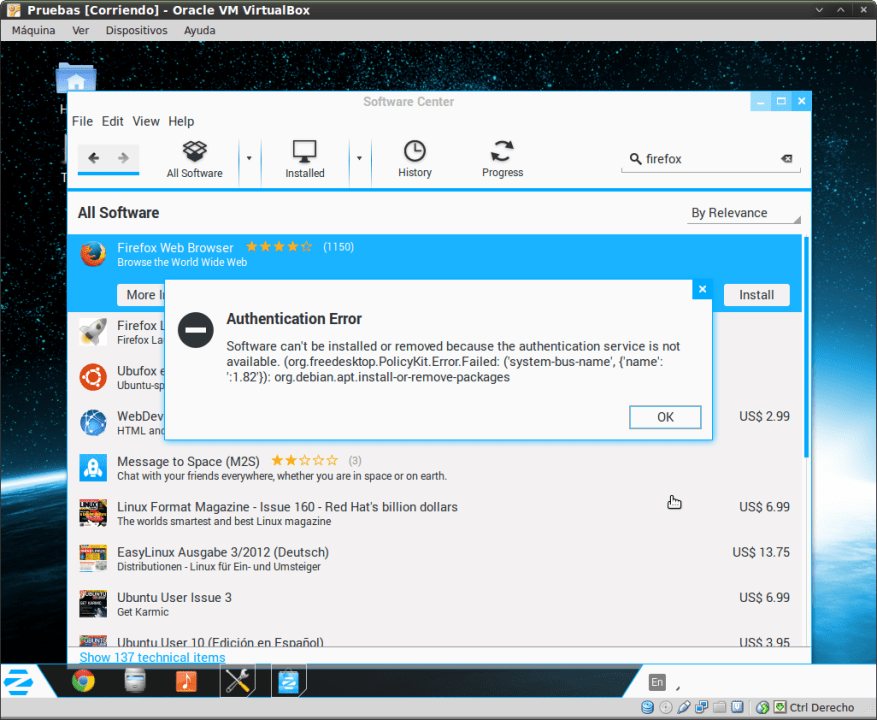Open the File menu
The image size is (877, 720).
(82, 121)
